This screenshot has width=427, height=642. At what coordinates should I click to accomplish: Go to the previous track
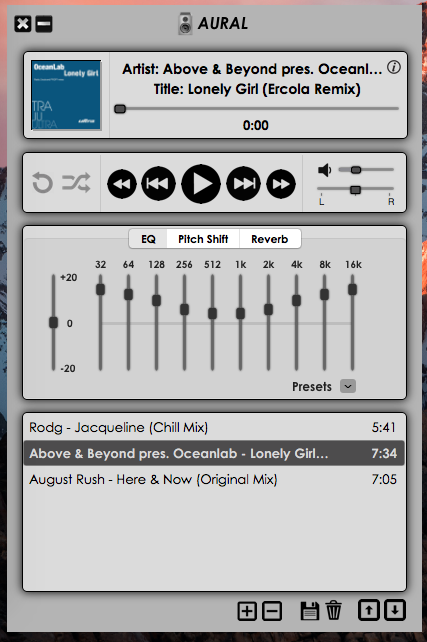click(x=158, y=183)
